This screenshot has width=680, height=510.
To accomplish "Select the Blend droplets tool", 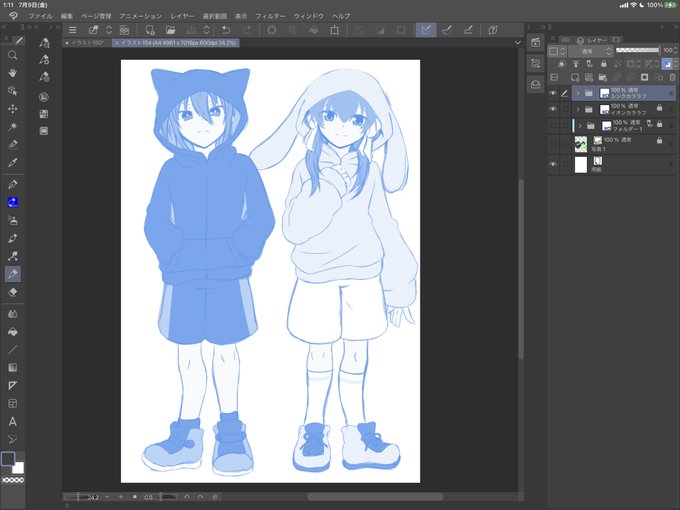I will (13, 314).
